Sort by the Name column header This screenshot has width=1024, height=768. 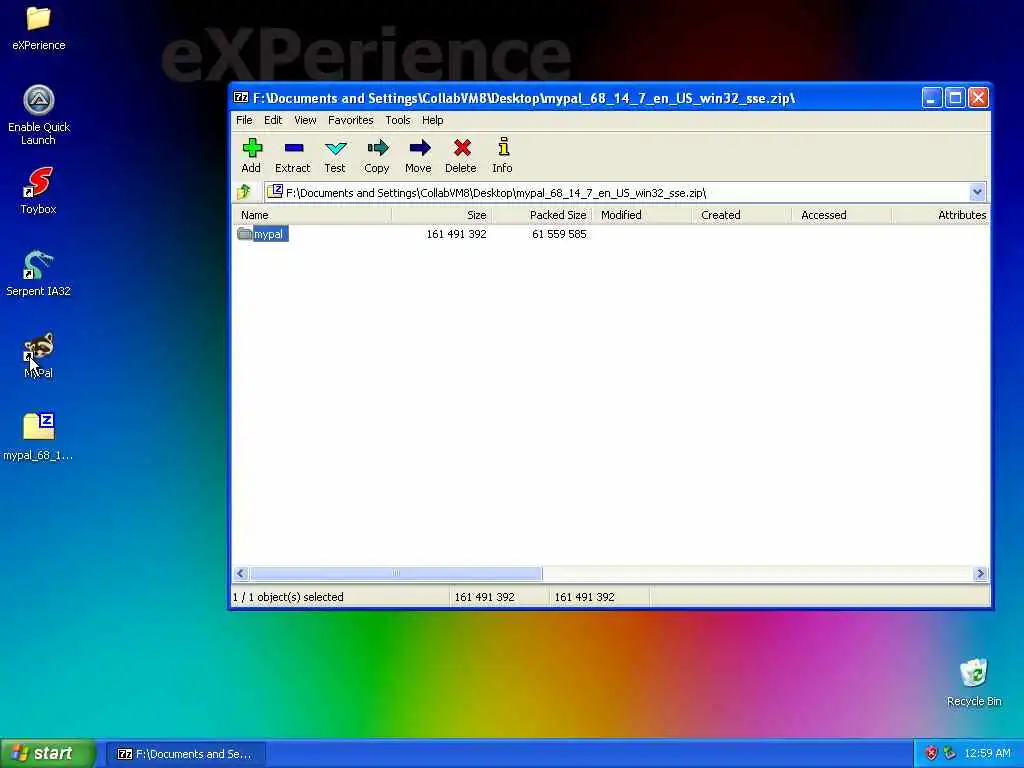(x=312, y=215)
